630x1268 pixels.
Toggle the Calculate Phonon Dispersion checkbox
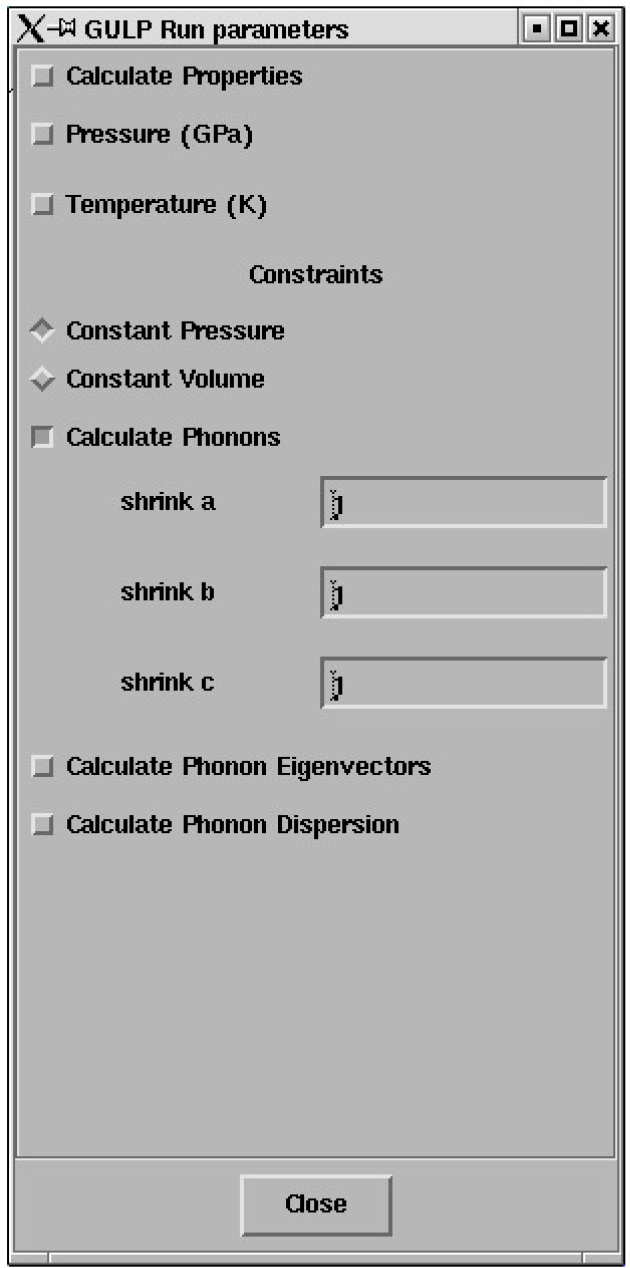[x=43, y=825]
